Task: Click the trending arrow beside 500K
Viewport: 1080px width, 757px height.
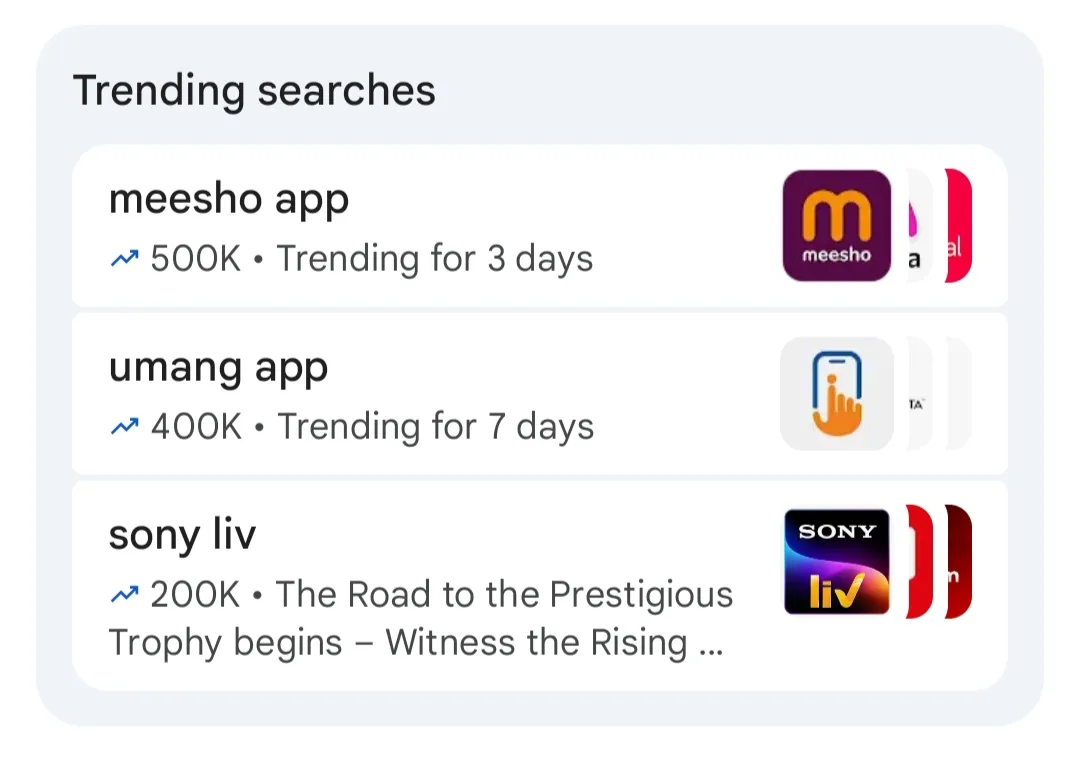Action: [123, 257]
